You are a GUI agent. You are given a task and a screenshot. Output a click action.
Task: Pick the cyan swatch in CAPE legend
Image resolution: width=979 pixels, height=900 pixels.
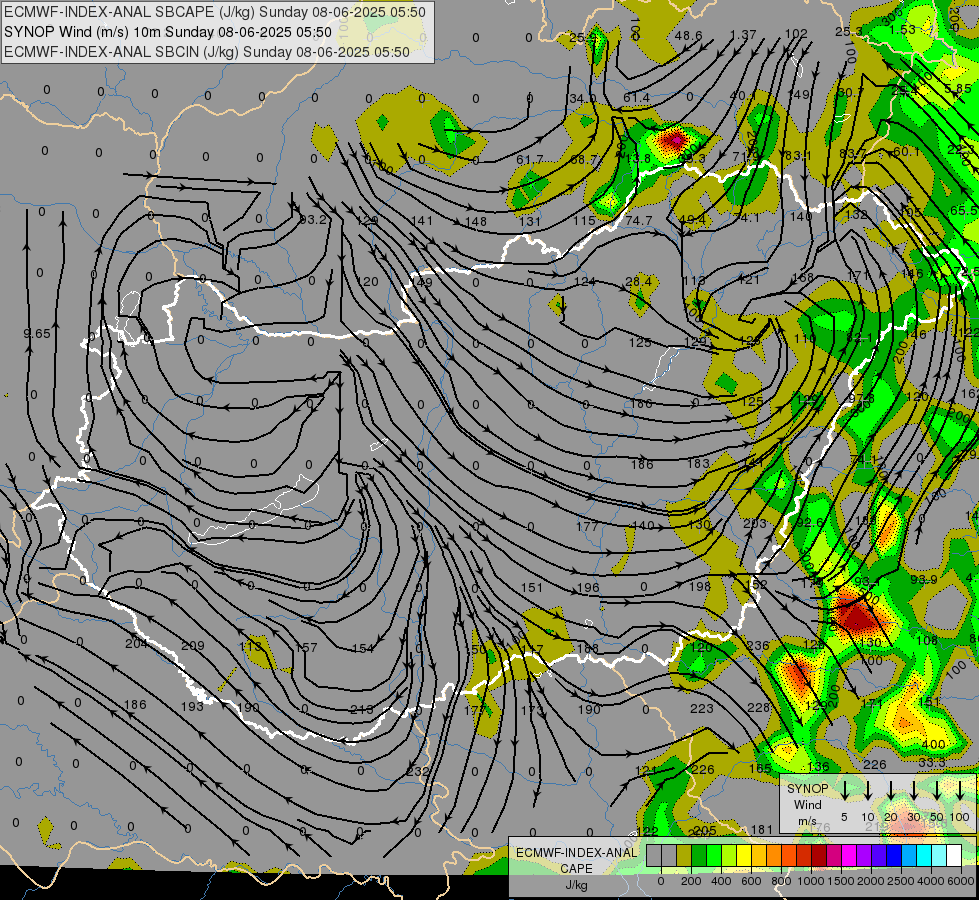(925, 855)
